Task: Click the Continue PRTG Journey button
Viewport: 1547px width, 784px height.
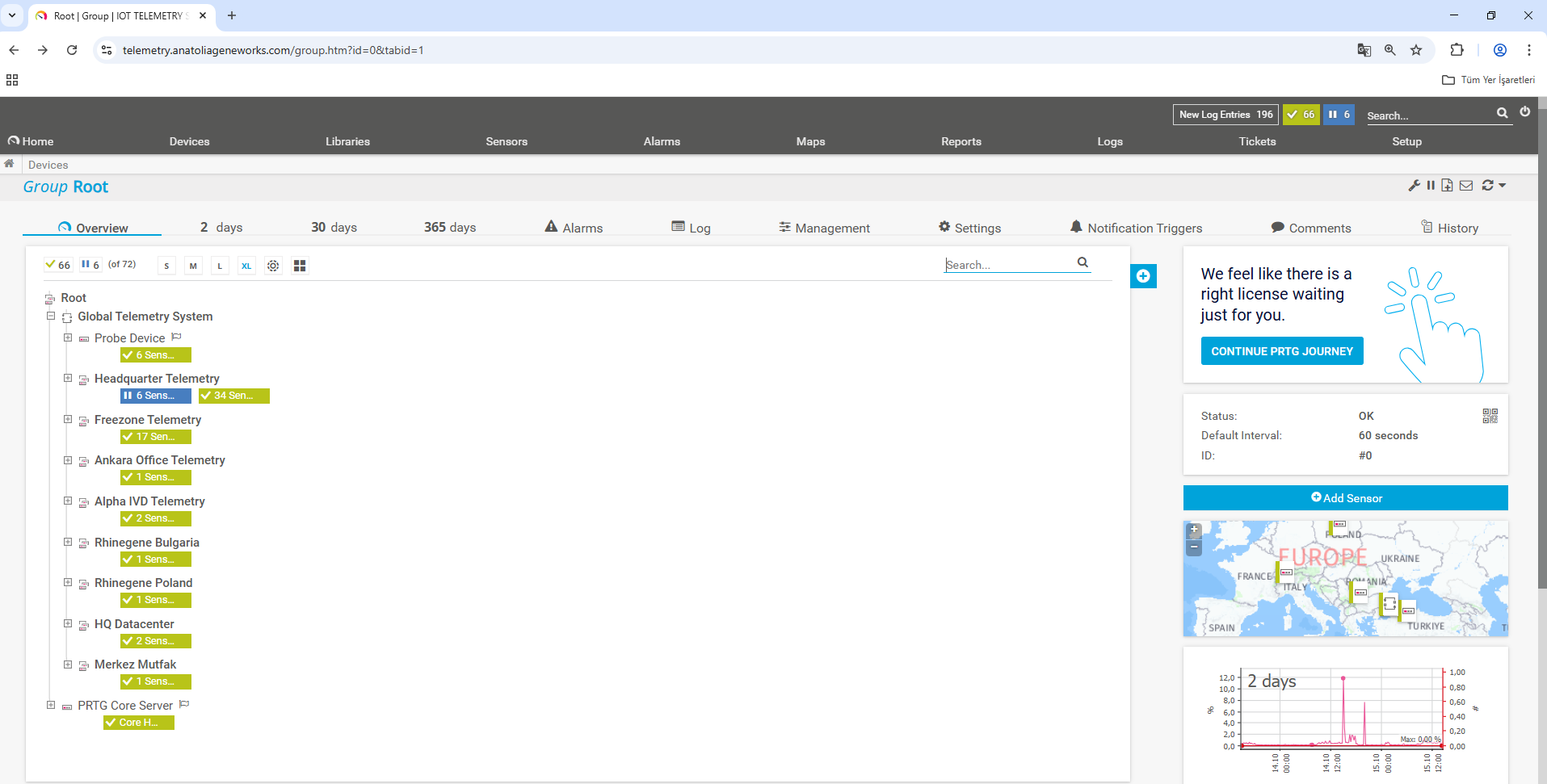Action: (x=1281, y=351)
